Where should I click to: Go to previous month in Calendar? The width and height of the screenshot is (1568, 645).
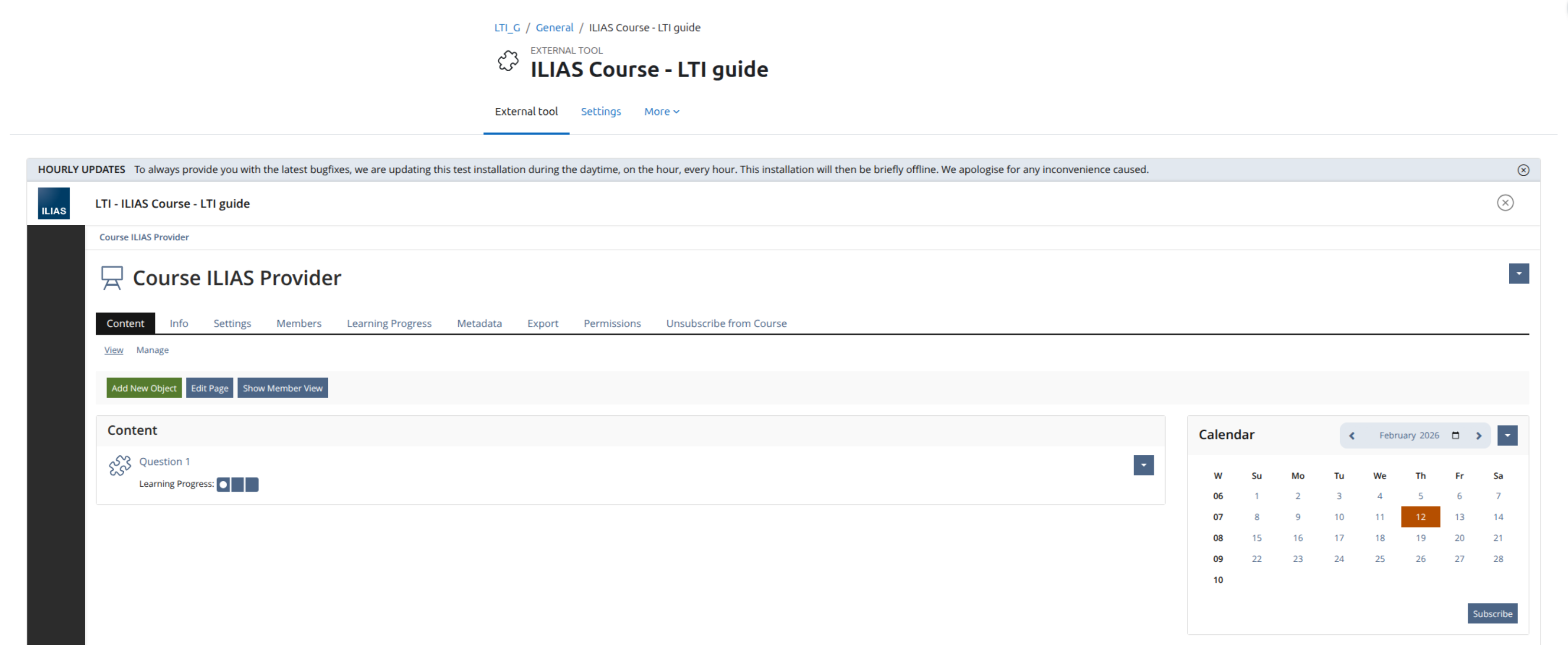[1352, 436]
